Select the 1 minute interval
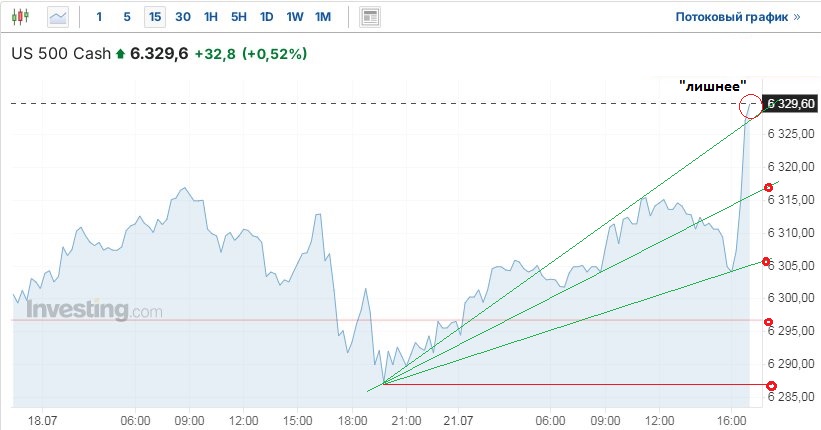821x430 pixels. [x=99, y=17]
